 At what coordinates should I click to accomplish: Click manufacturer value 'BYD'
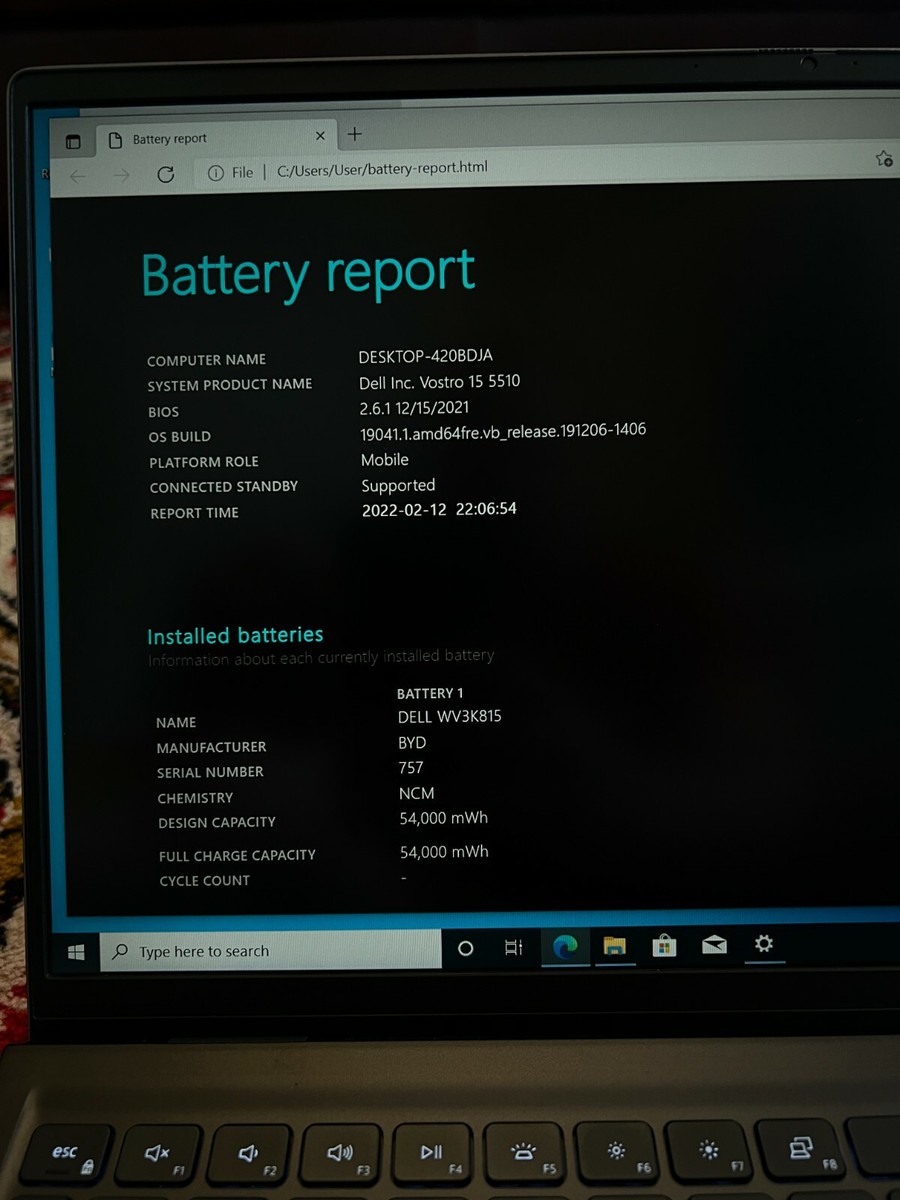coord(412,743)
